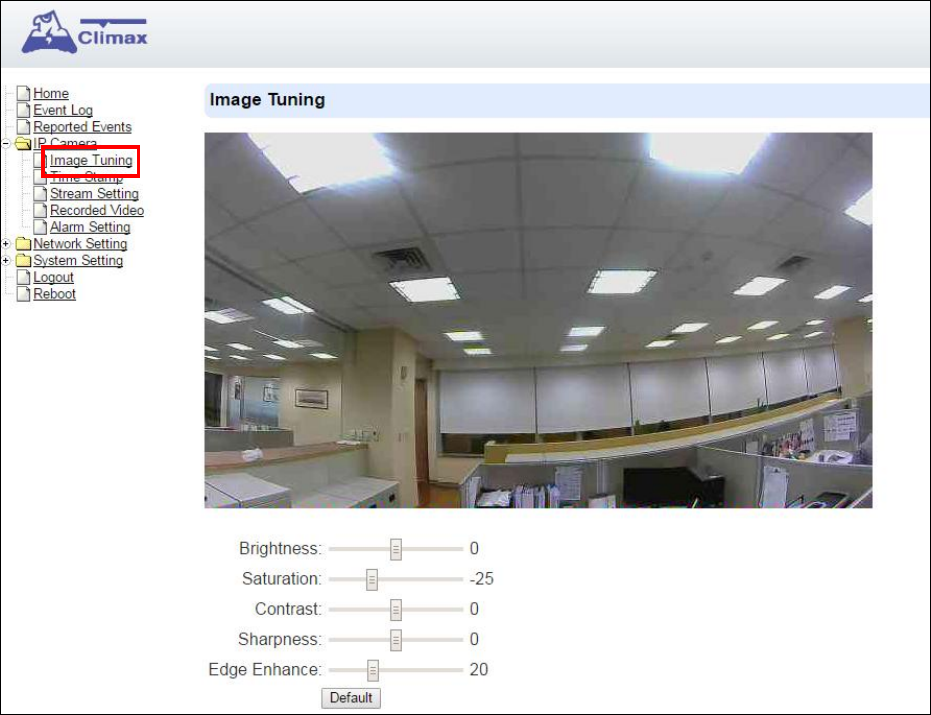The width and height of the screenshot is (931, 715).
Task: Open Alarm Setting page
Action: (x=90, y=227)
